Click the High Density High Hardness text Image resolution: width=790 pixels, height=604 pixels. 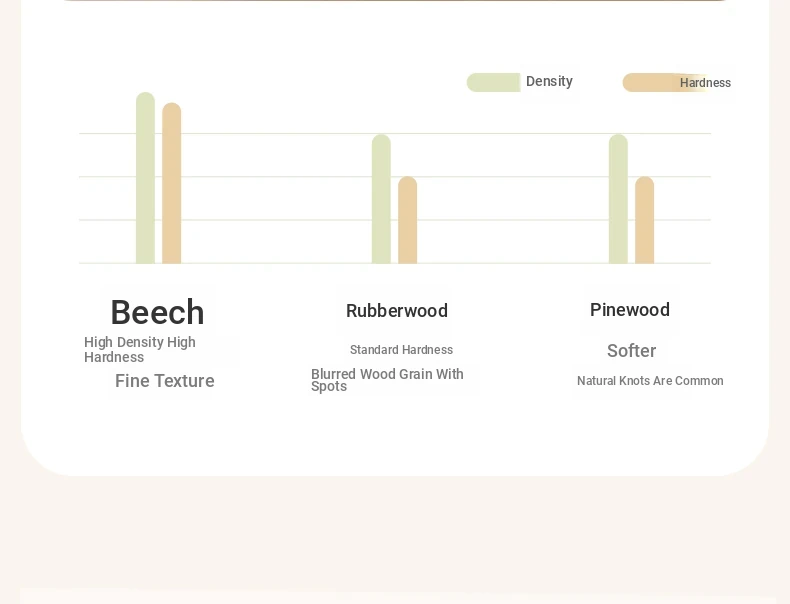(x=140, y=350)
